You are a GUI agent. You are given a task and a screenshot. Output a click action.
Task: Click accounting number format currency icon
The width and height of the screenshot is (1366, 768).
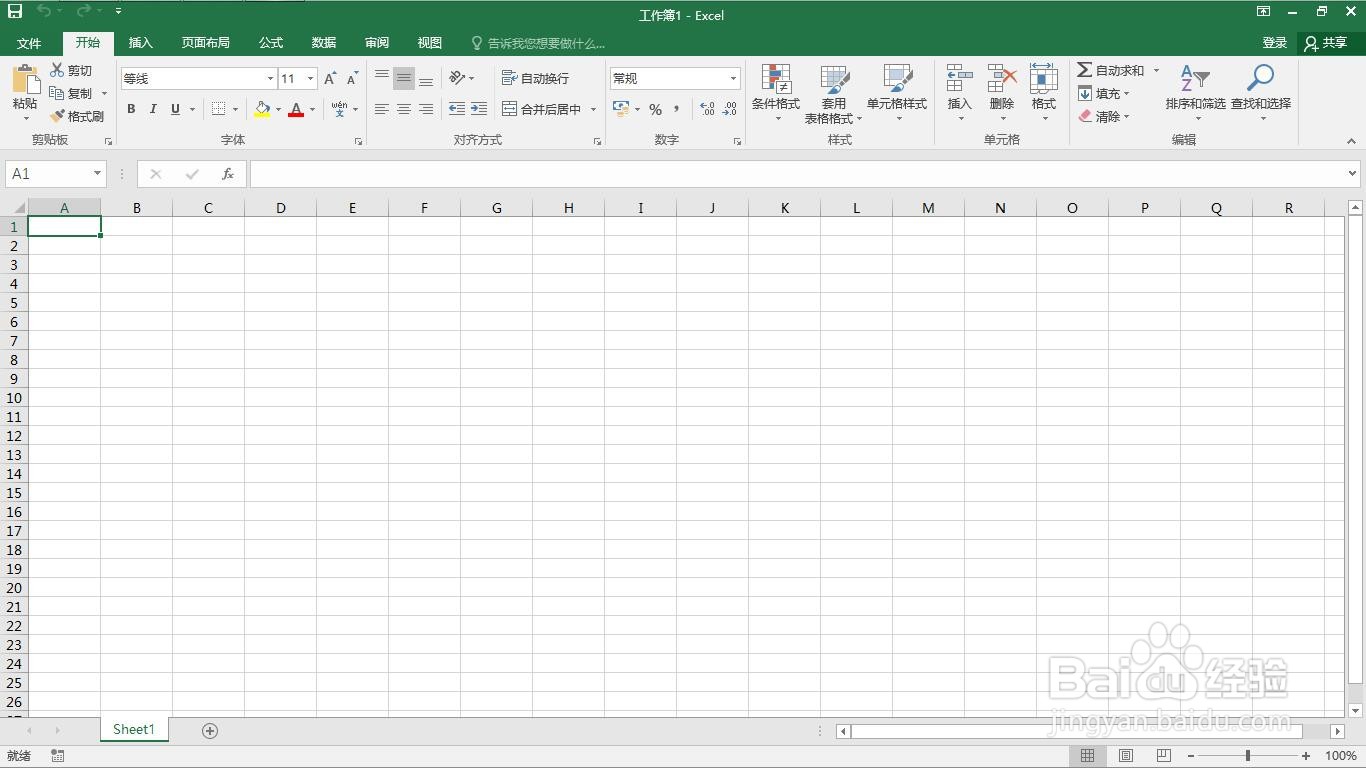point(621,108)
